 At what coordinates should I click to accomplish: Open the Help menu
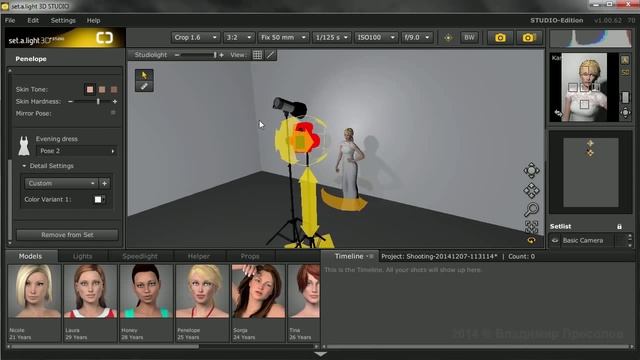tap(93, 20)
